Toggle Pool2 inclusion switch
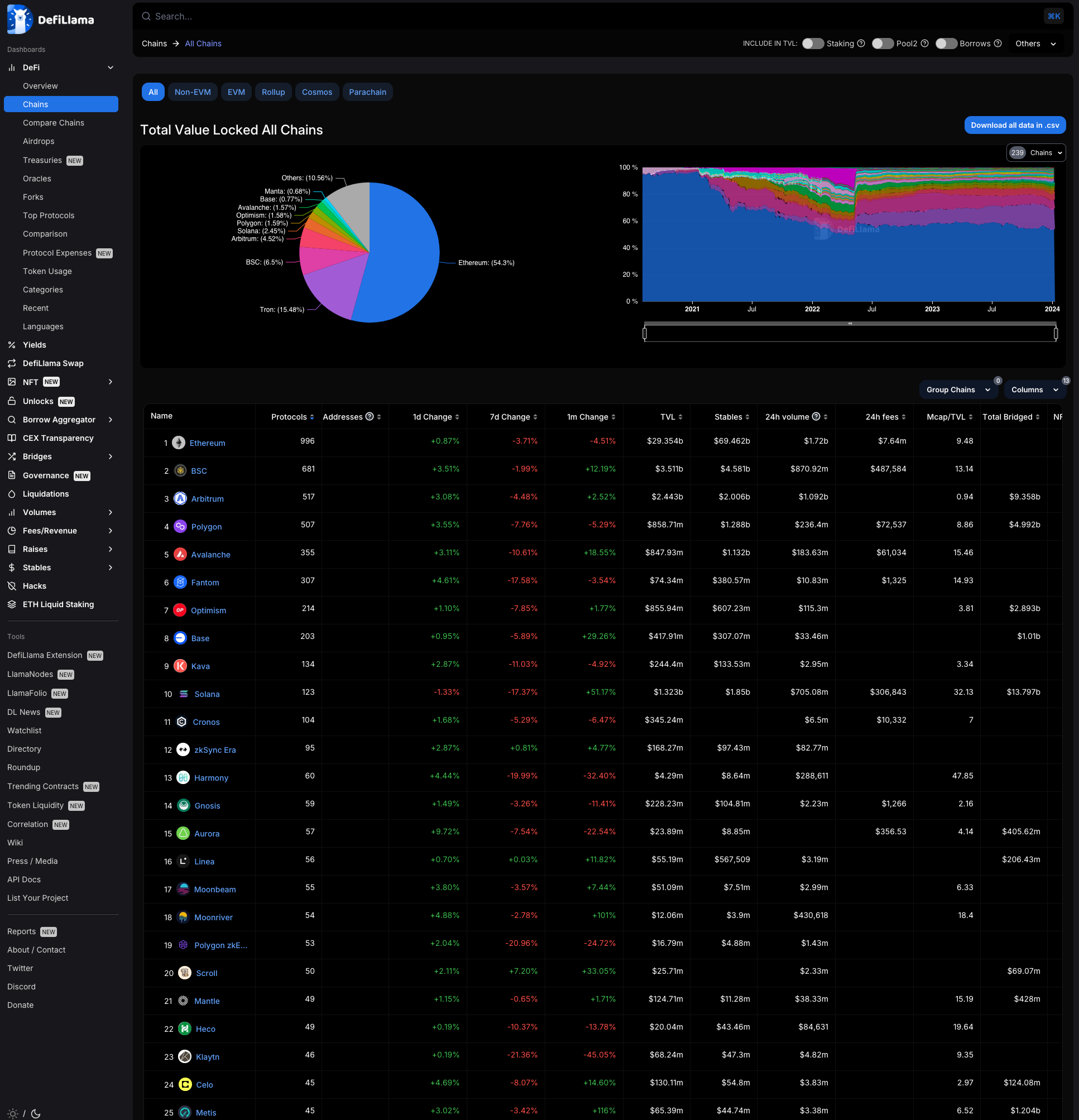 (x=882, y=44)
